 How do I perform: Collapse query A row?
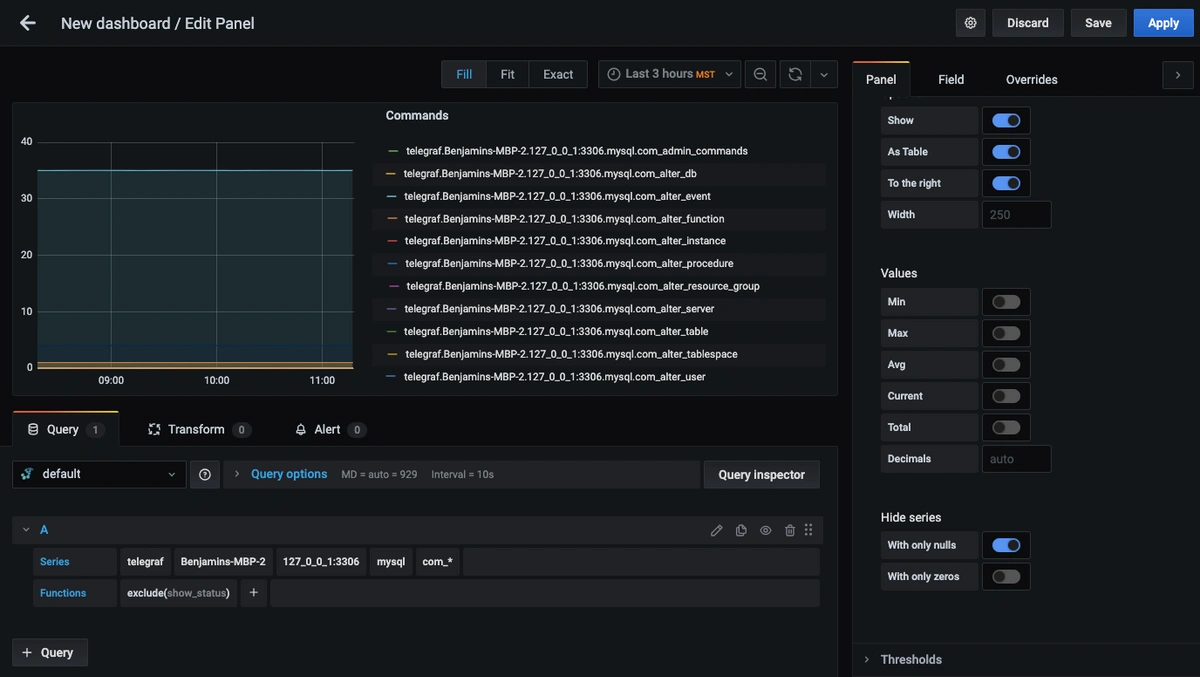[26, 530]
